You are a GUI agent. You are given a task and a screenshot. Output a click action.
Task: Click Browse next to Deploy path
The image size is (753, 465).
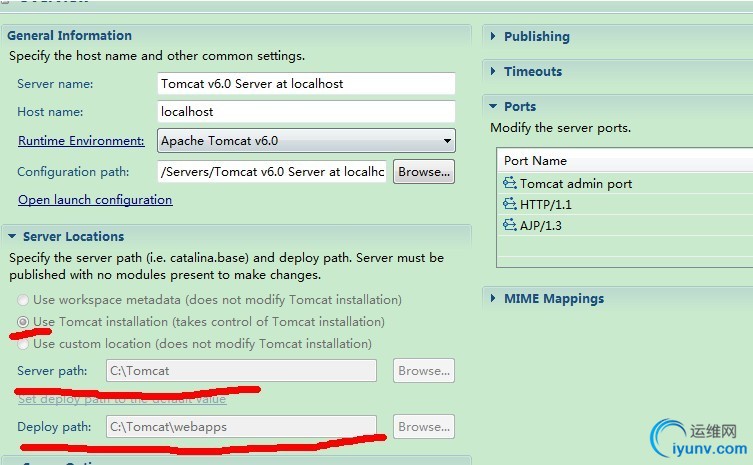(424, 427)
